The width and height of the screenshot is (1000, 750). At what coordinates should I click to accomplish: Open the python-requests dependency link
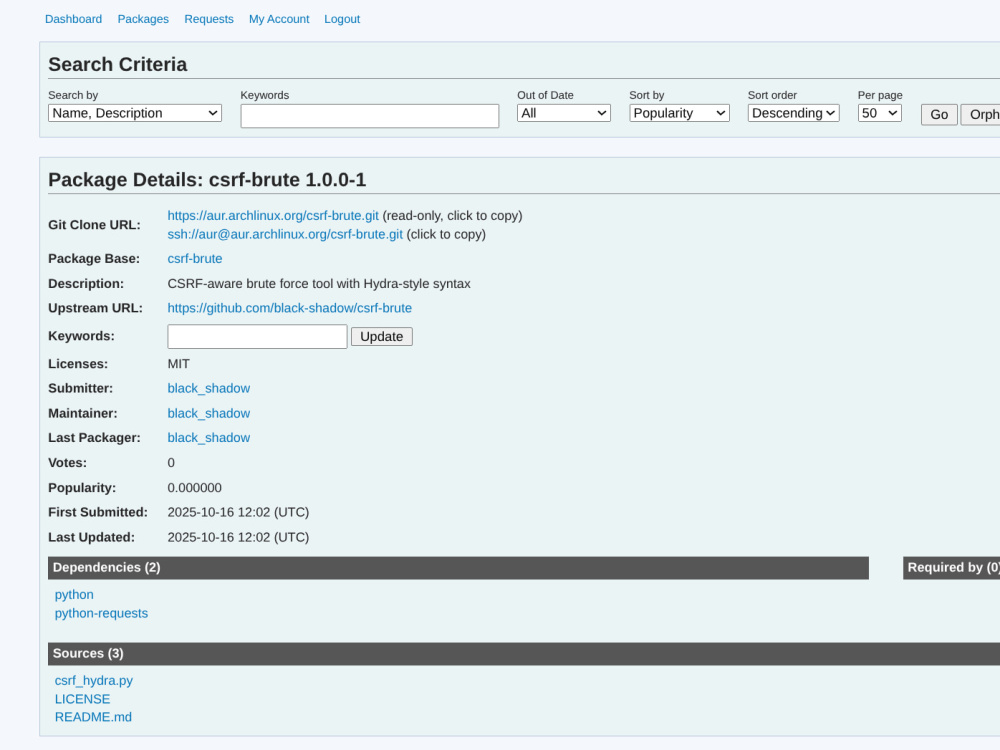pyautogui.click(x=101, y=613)
